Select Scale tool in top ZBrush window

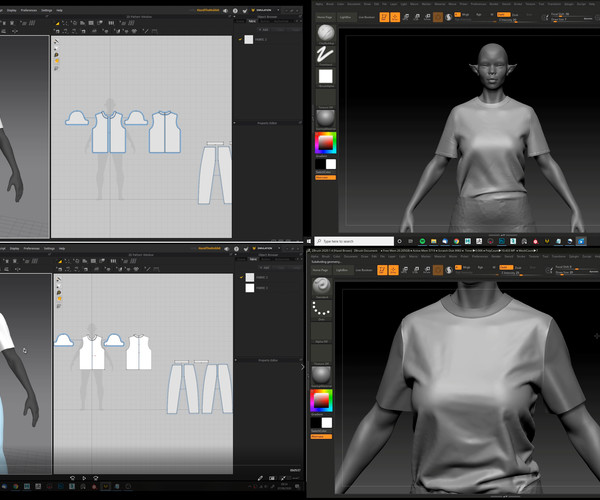(x=417, y=17)
